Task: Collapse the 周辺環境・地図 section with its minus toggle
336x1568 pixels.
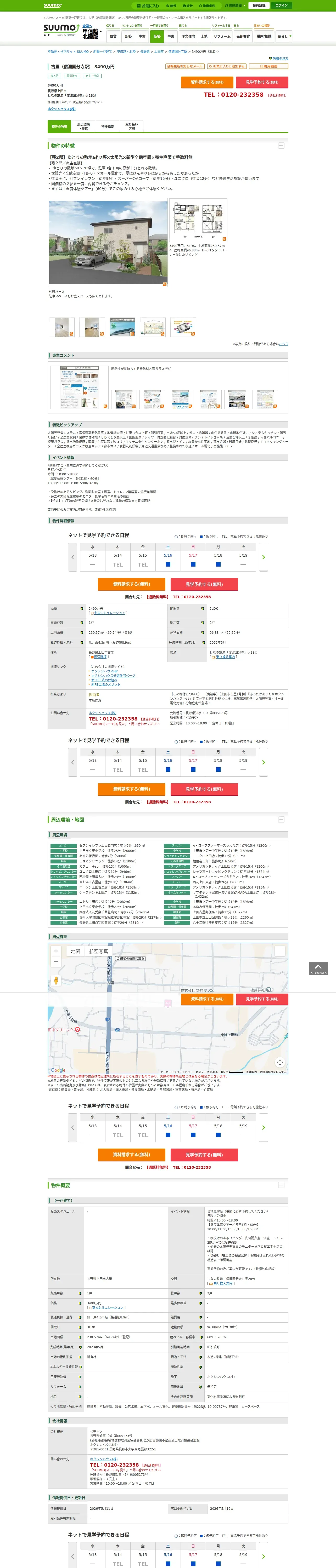Action: coord(281,819)
